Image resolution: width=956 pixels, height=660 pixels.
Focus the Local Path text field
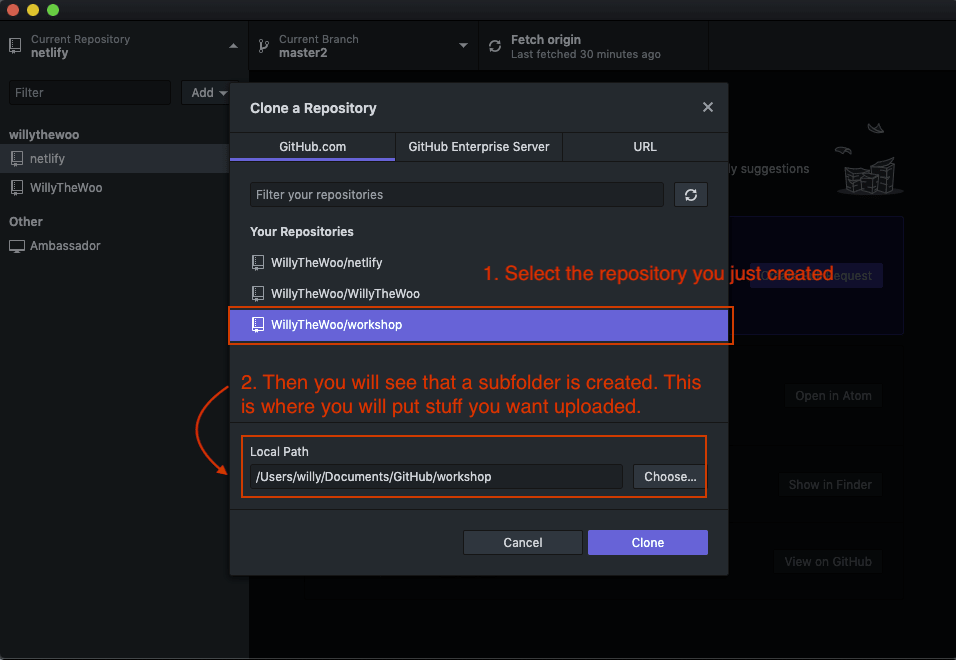point(436,477)
